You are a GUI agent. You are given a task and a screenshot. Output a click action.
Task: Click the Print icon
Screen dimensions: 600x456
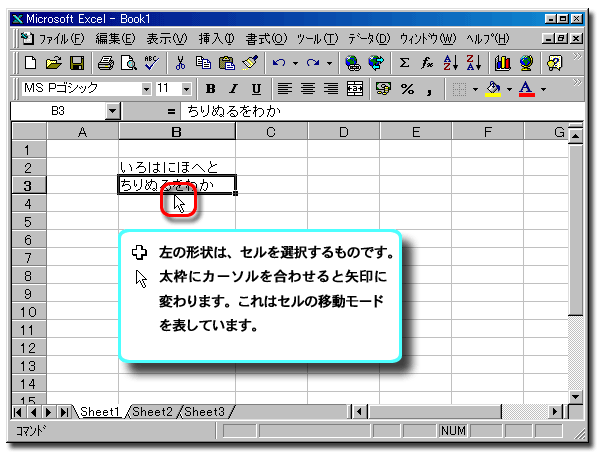pos(106,63)
